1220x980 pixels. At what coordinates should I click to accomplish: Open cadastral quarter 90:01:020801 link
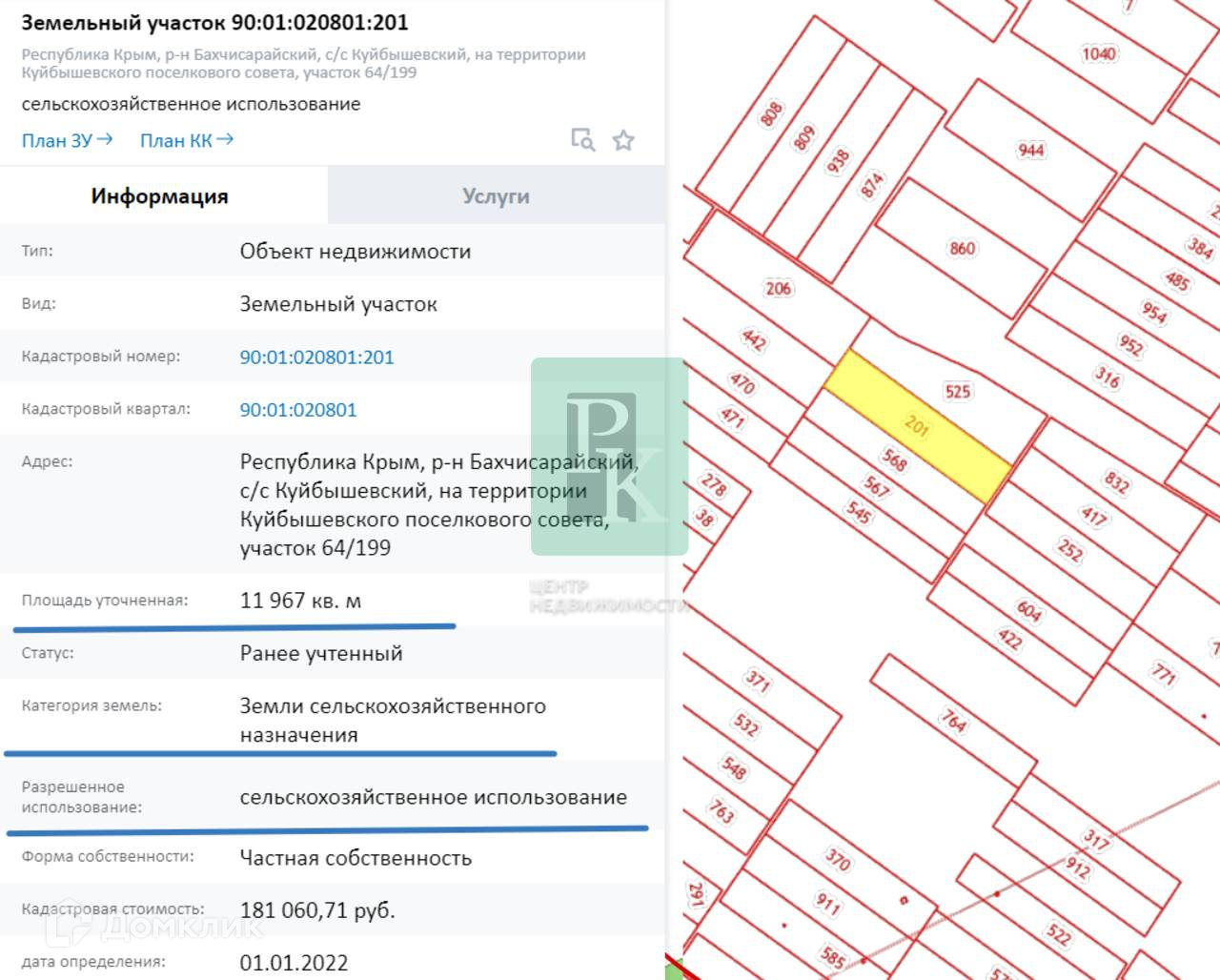(298, 410)
